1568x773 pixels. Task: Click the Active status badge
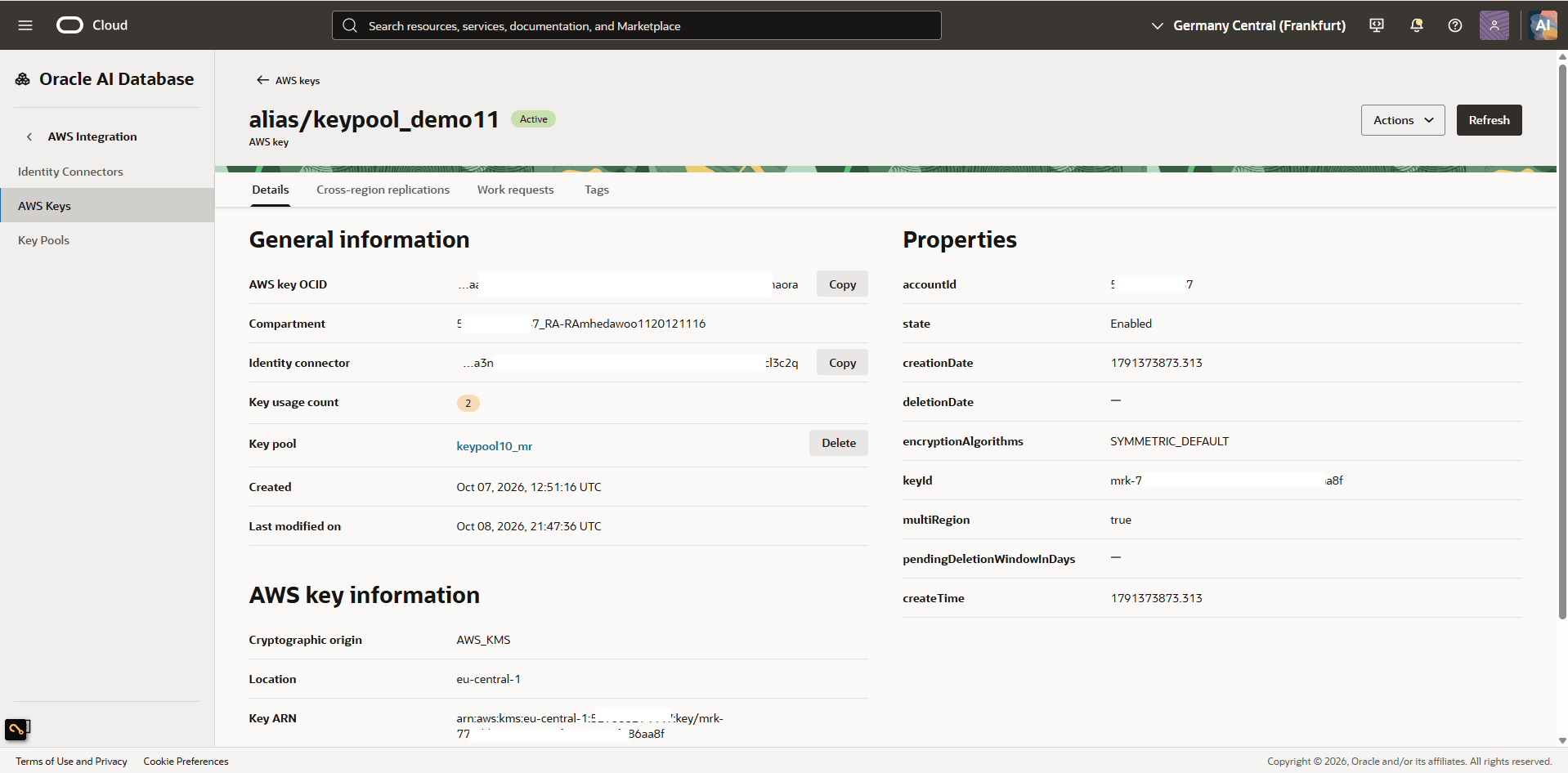[x=534, y=119]
